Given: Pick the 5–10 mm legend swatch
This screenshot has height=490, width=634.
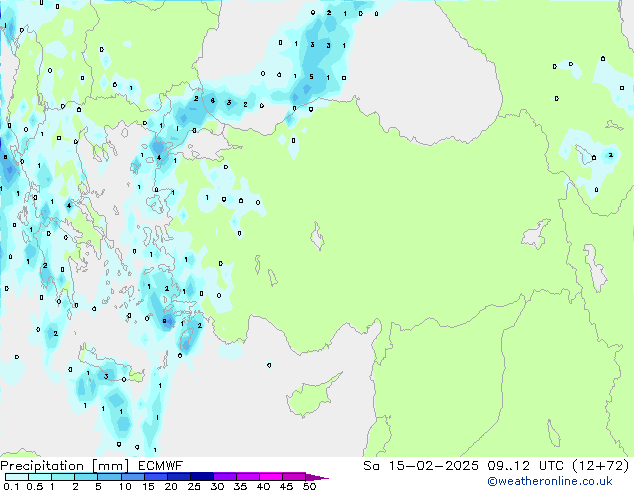Looking at the screenshot, I should (109, 477).
